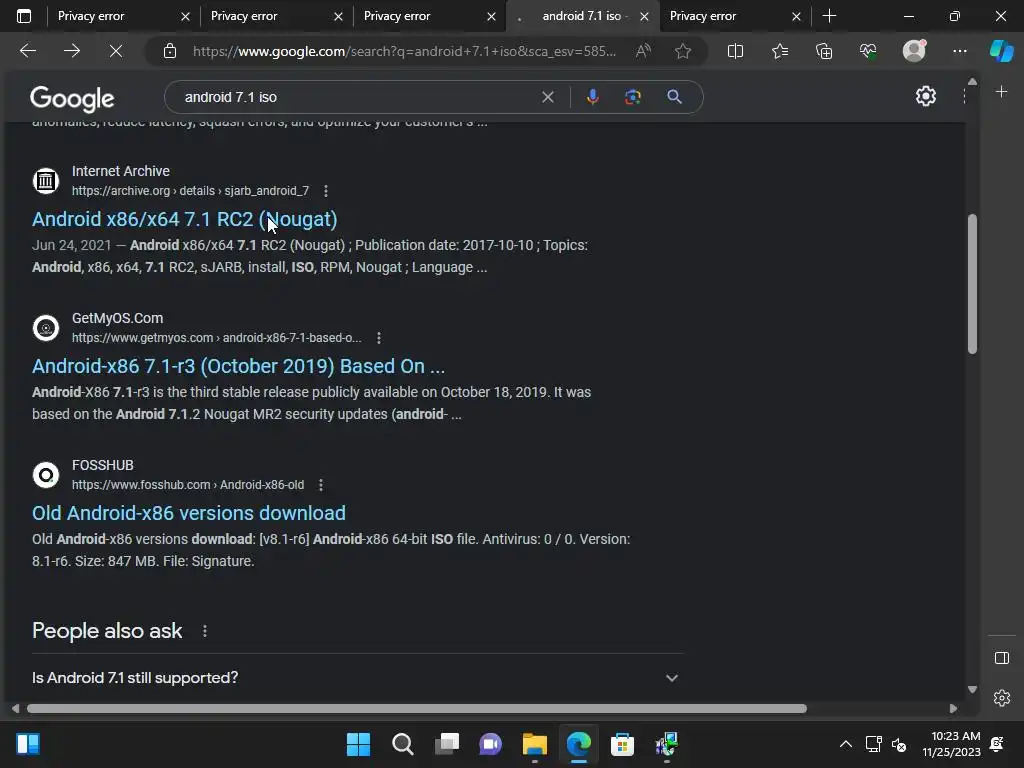This screenshot has width=1024, height=768.
Task: Click the page vertical scrollbar thumb
Action: point(972,284)
